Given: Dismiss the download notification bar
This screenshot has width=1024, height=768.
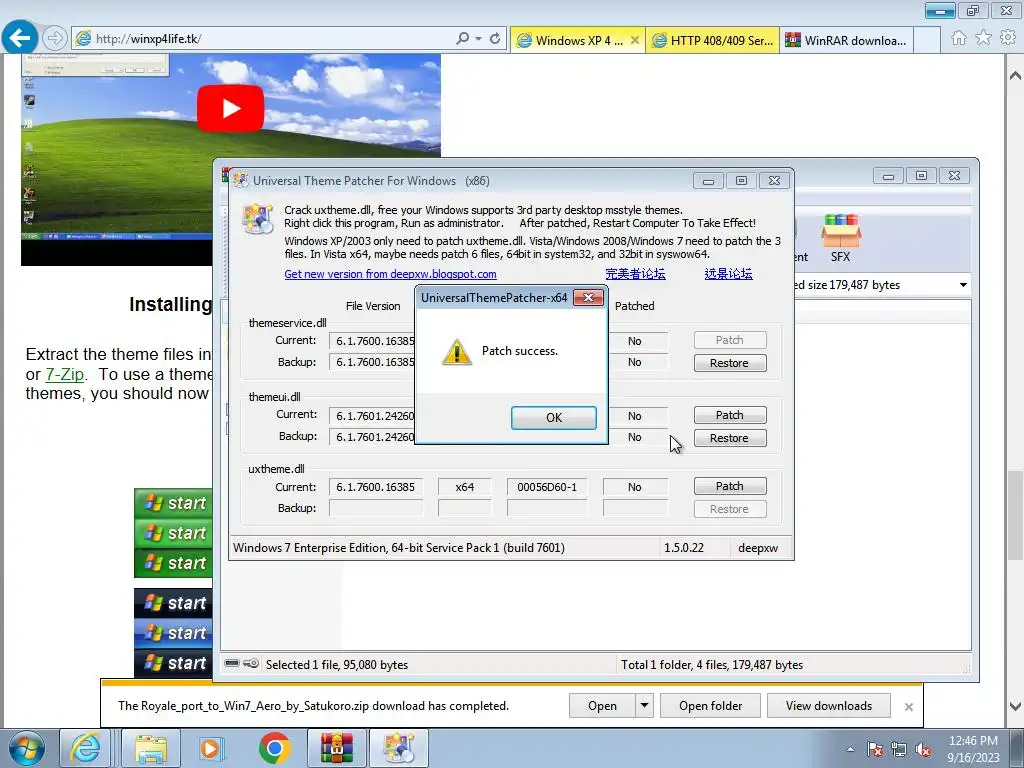Looking at the screenshot, I should [x=908, y=707].
